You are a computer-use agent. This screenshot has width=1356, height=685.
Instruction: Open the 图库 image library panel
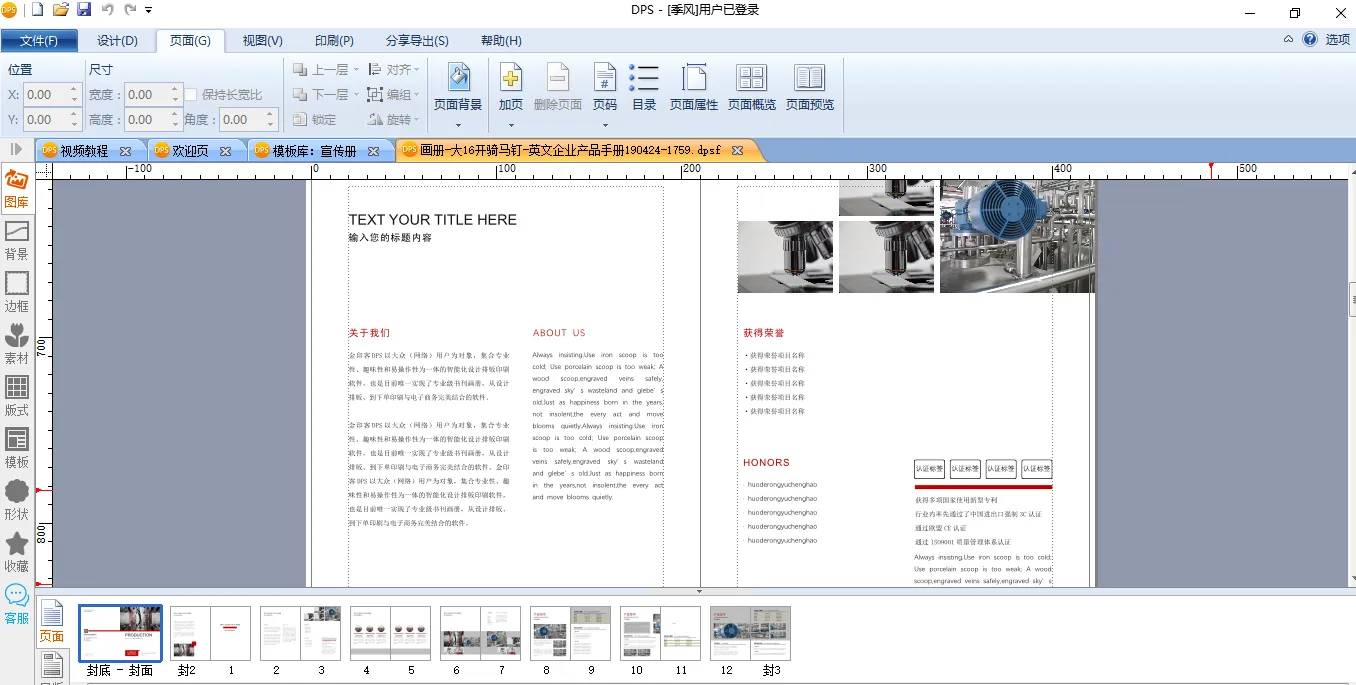pyautogui.click(x=17, y=189)
